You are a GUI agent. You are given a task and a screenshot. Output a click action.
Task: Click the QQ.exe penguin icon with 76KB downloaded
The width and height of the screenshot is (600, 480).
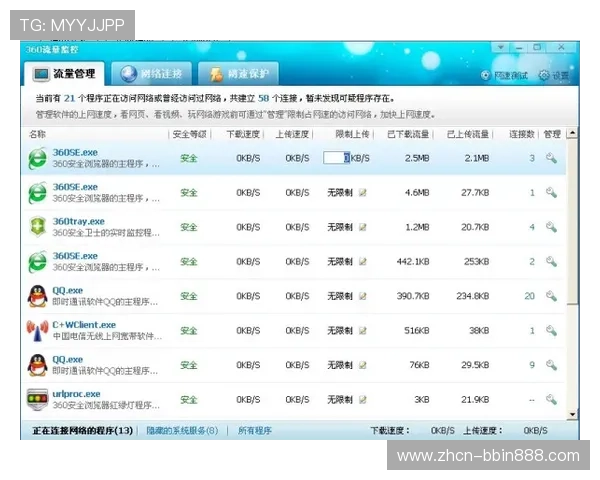(38, 365)
